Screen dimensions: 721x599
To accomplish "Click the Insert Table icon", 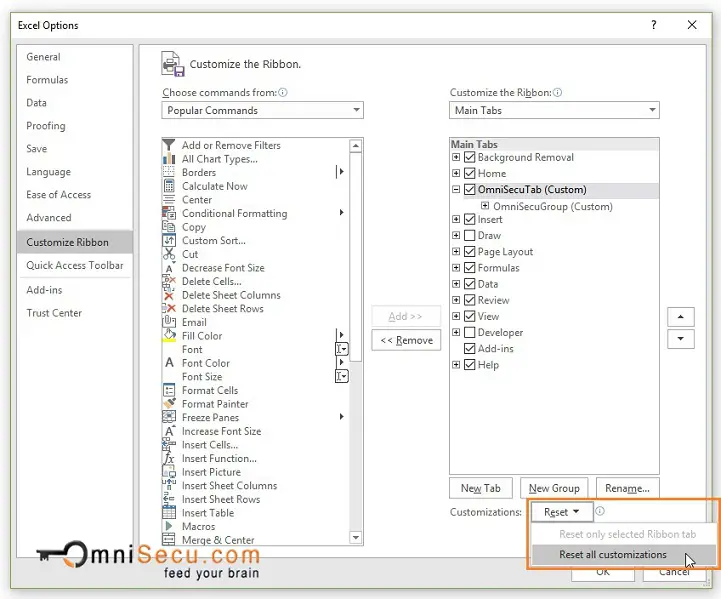I will 169,513.
